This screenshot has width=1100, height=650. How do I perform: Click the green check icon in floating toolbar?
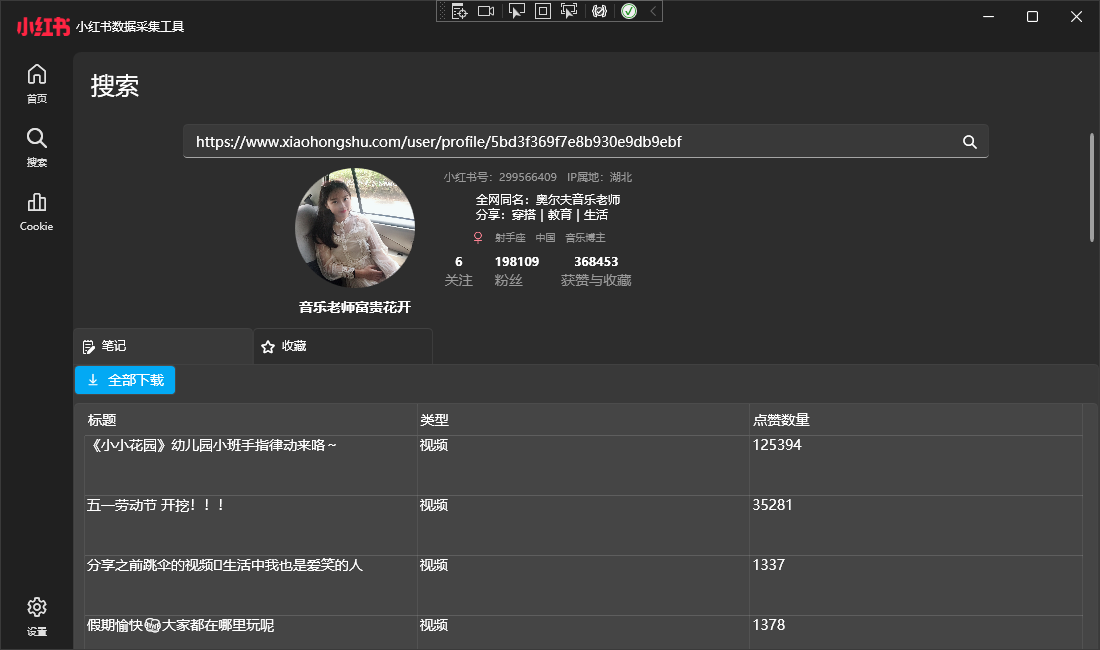coord(629,11)
